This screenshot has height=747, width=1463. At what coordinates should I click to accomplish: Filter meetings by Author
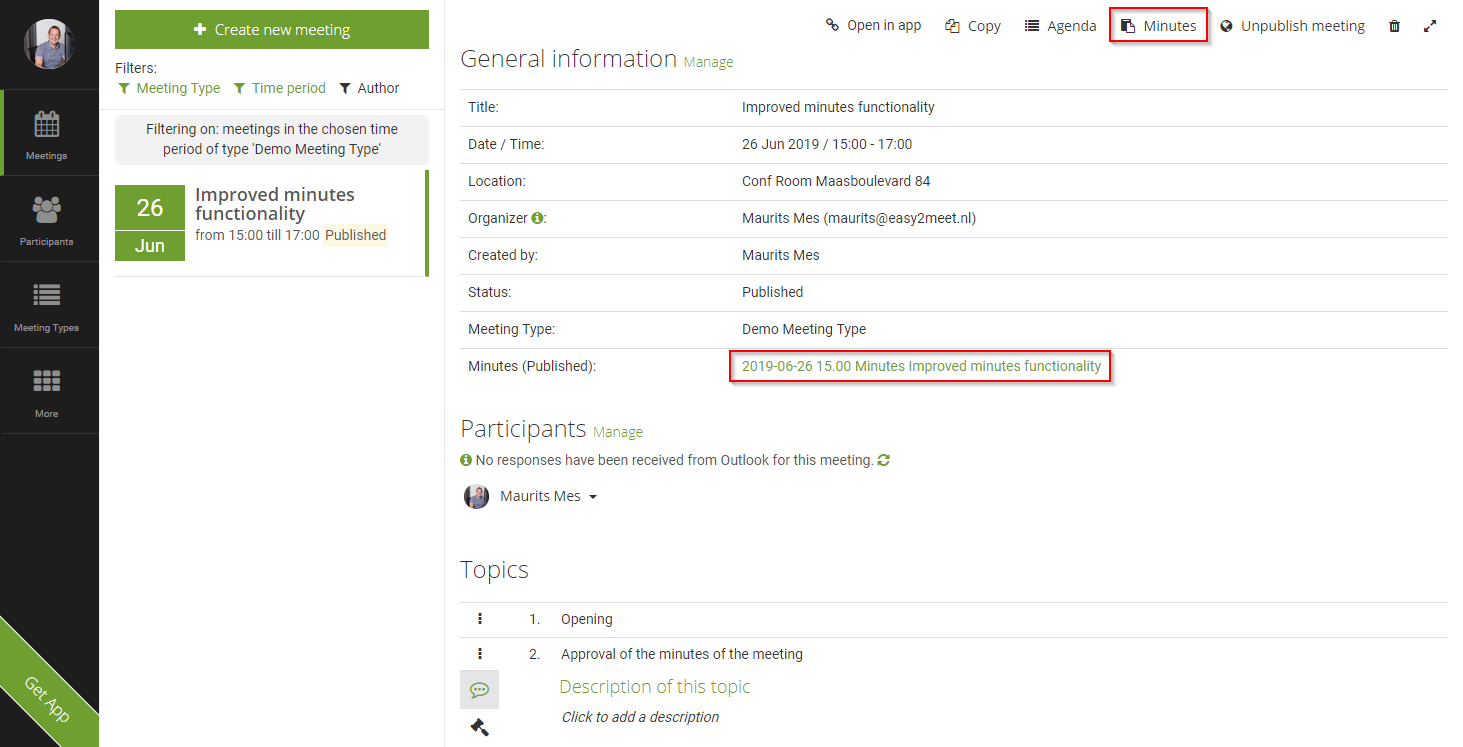point(369,88)
